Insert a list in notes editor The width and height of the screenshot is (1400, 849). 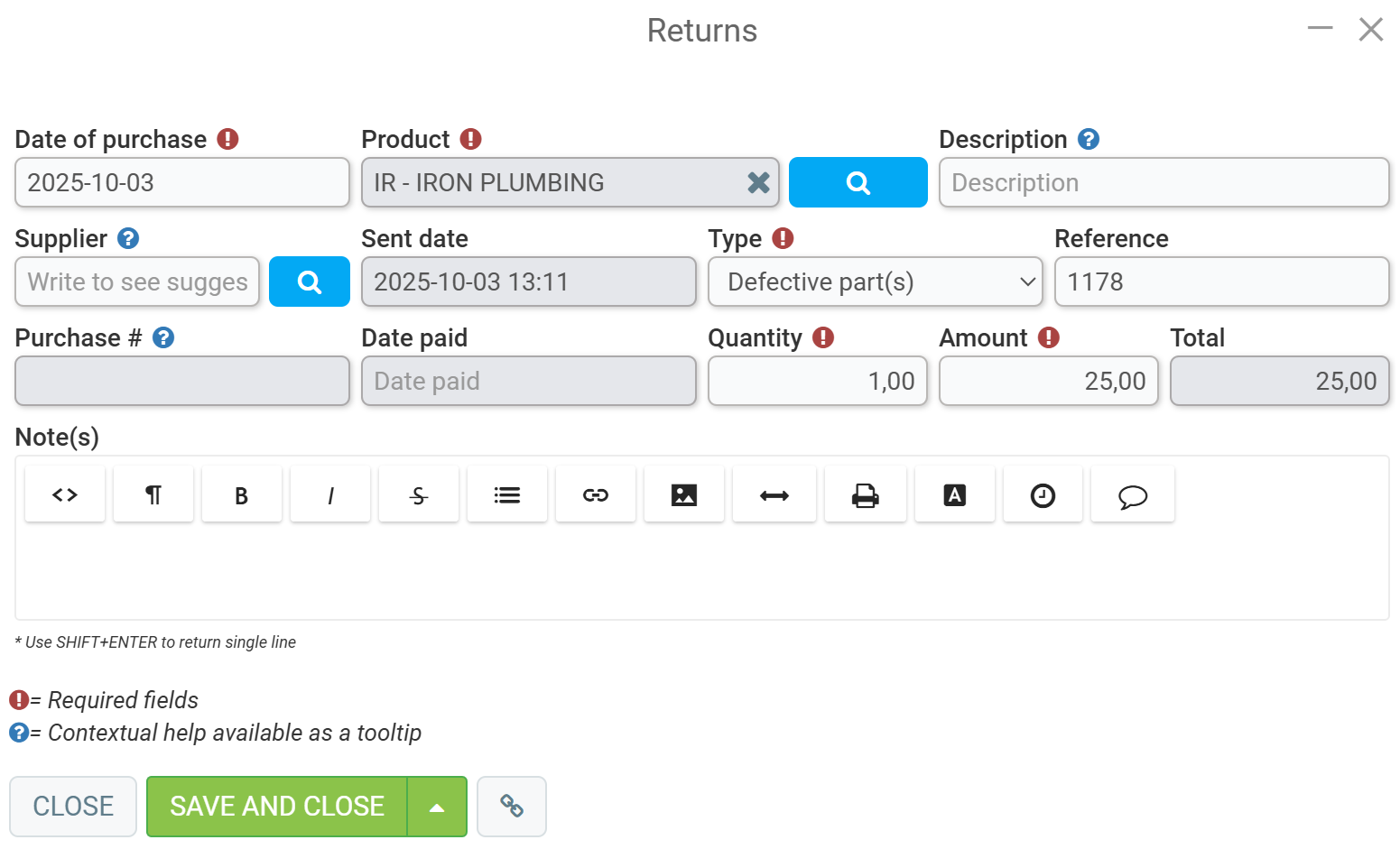(x=507, y=494)
